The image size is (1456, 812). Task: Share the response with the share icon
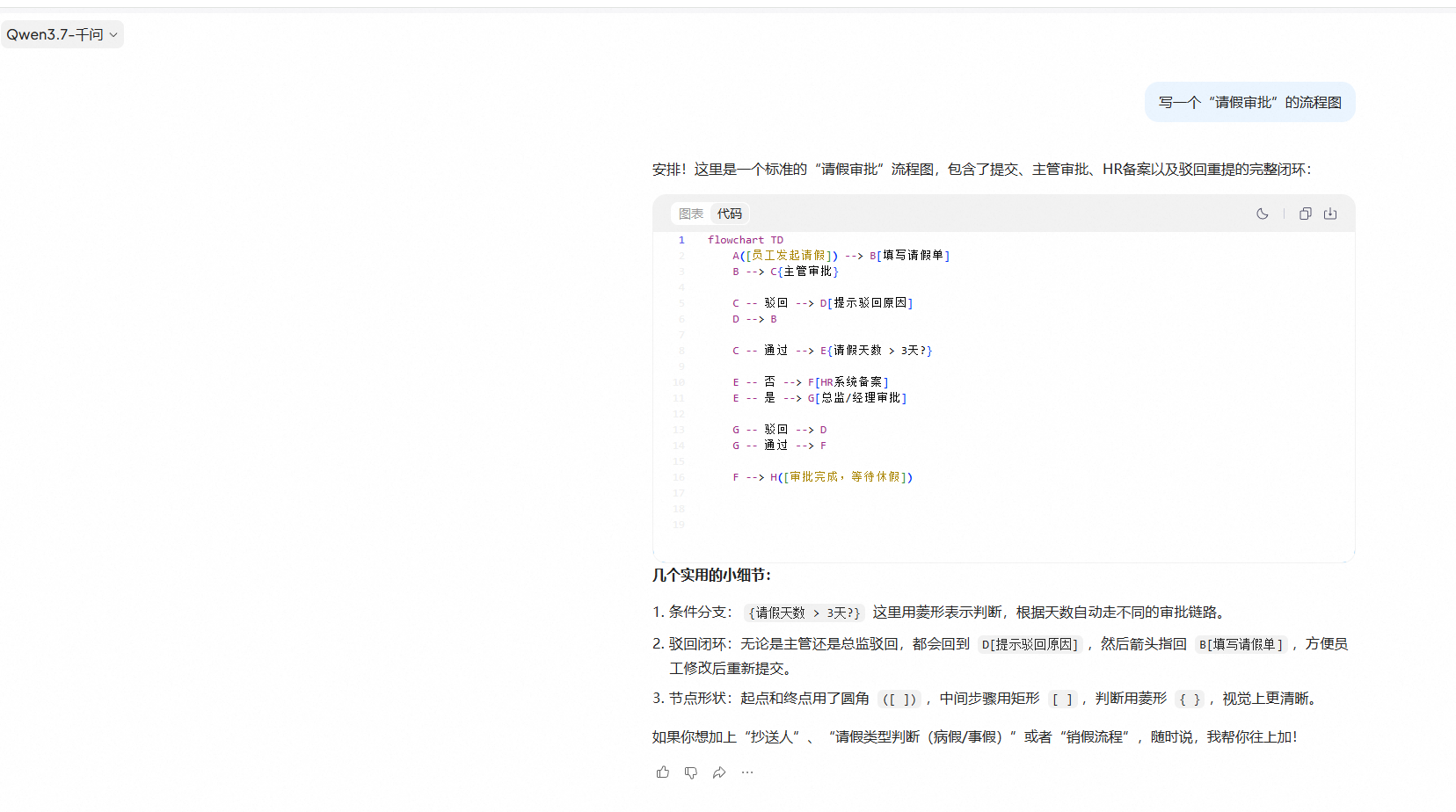click(x=719, y=772)
